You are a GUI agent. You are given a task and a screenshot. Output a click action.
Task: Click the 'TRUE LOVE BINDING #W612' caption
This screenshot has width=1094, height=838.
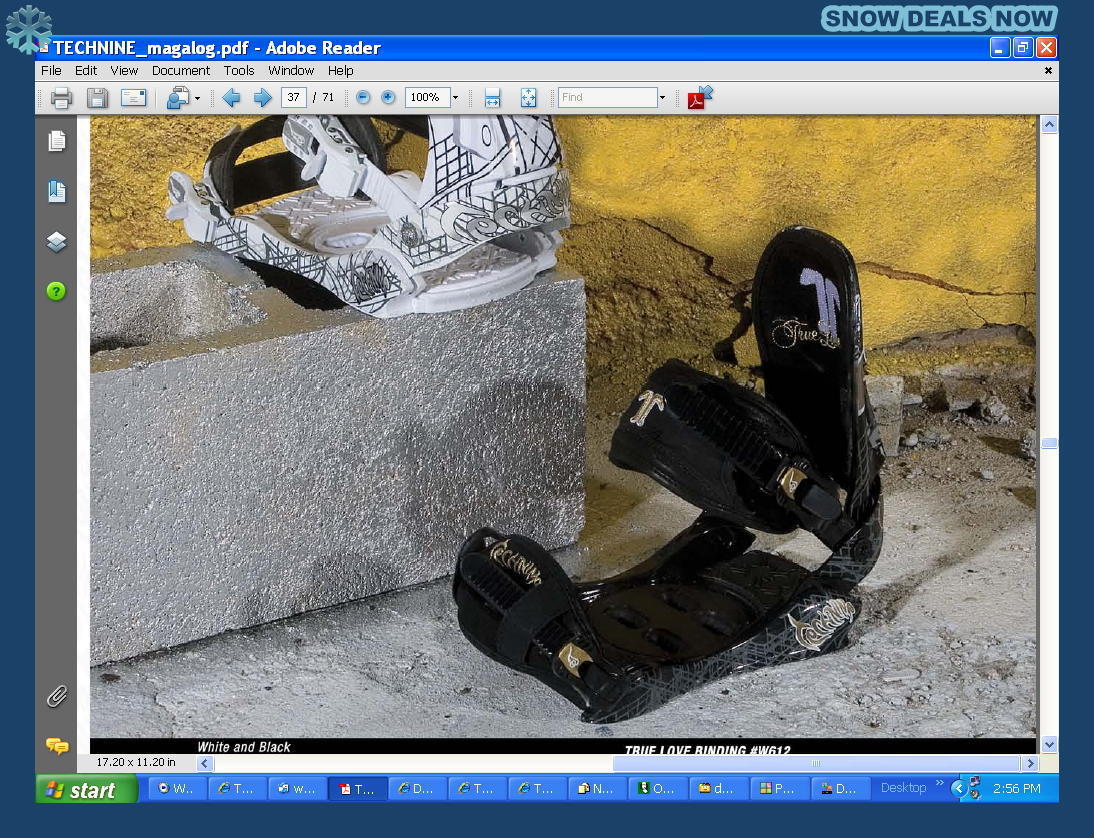coord(707,751)
